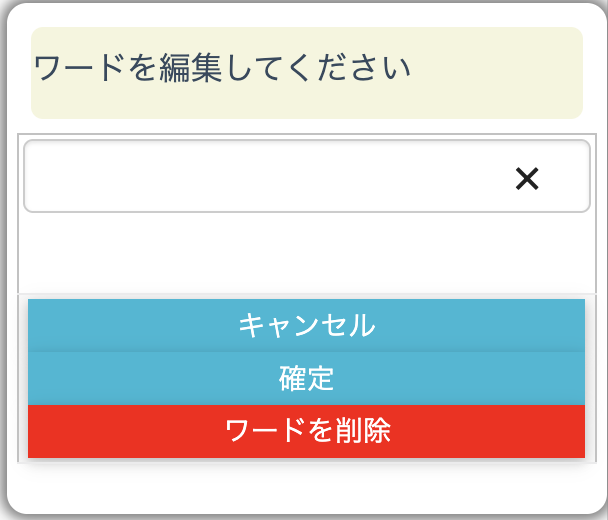This screenshot has height=520, width=608.
Task: Tap the black X mark beside the input
Action: pyautogui.click(x=527, y=178)
